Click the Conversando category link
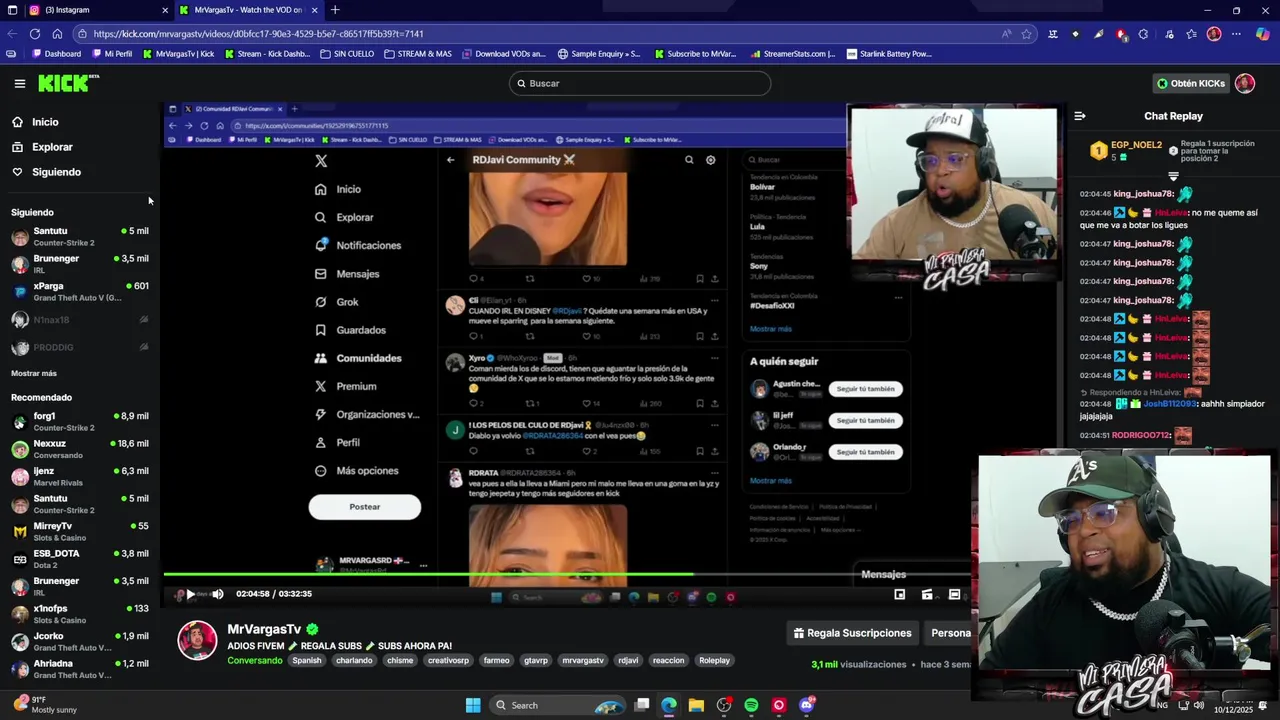Screen dimensions: 1280x720 pos(255,660)
